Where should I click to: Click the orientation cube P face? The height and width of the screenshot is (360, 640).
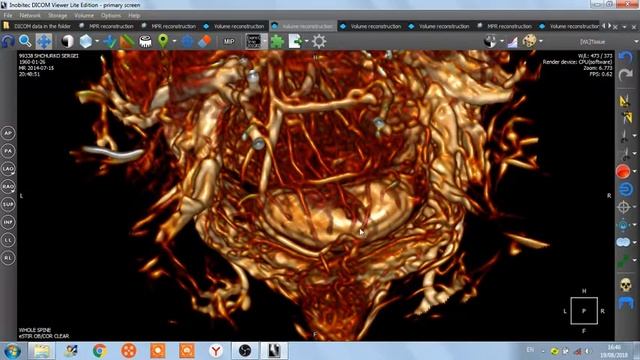(584, 311)
